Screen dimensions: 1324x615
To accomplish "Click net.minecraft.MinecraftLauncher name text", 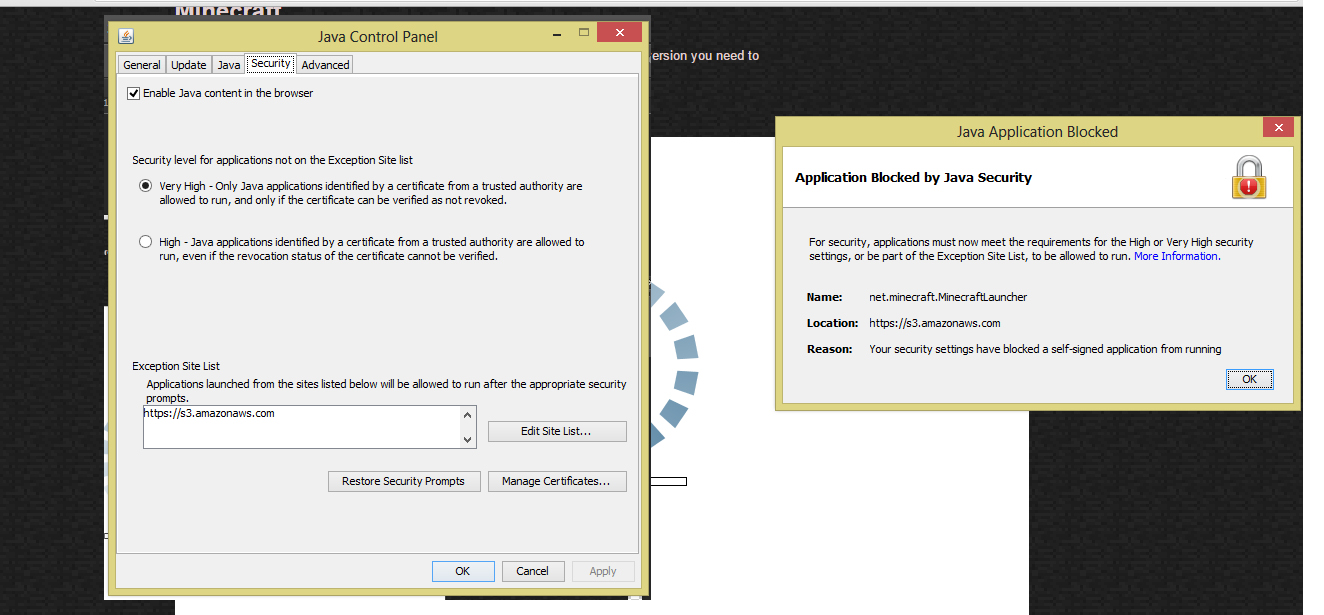I will [948, 297].
